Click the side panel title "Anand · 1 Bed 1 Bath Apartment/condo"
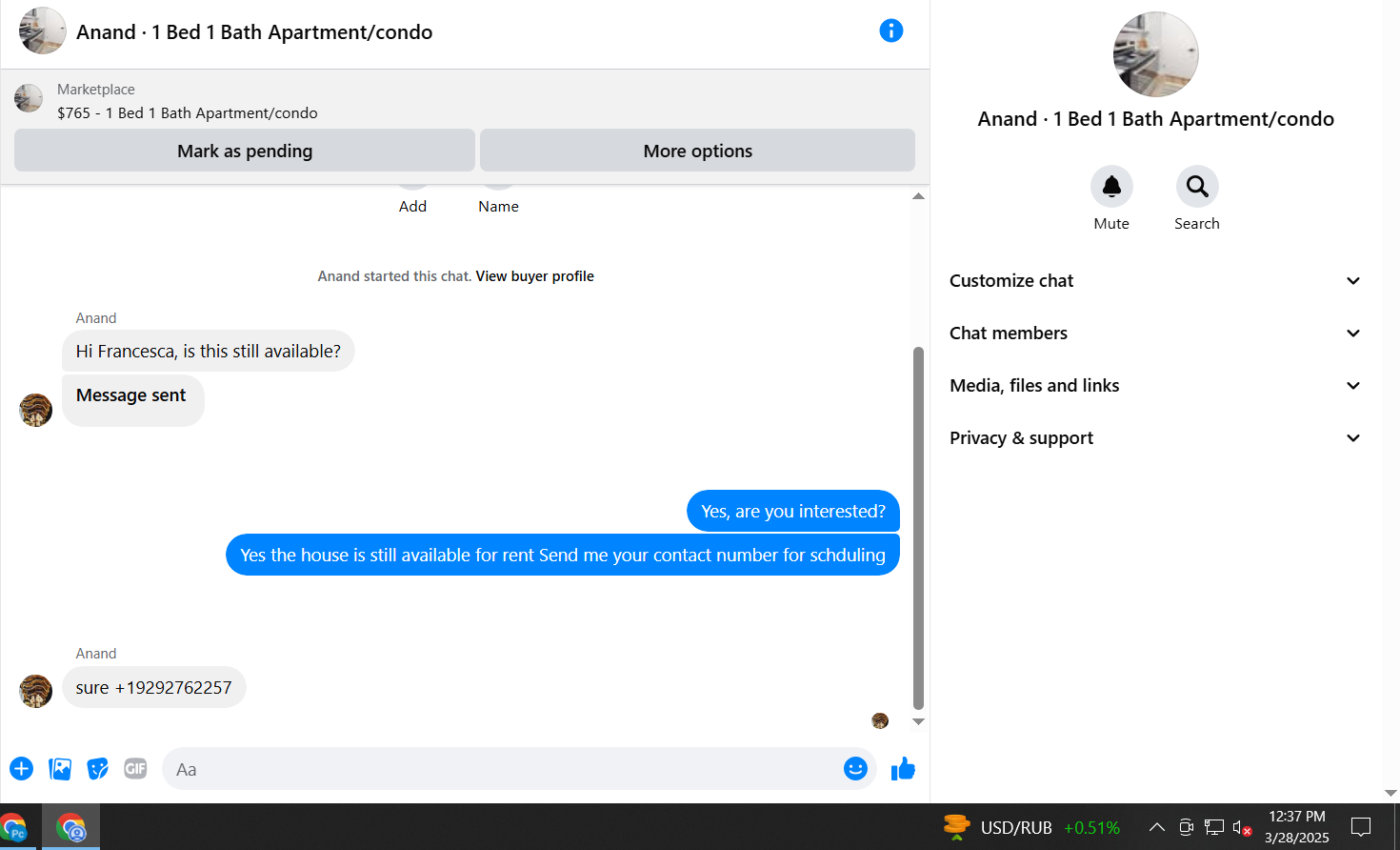The width and height of the screenshot is (1400, 850). click(1155, 119)
